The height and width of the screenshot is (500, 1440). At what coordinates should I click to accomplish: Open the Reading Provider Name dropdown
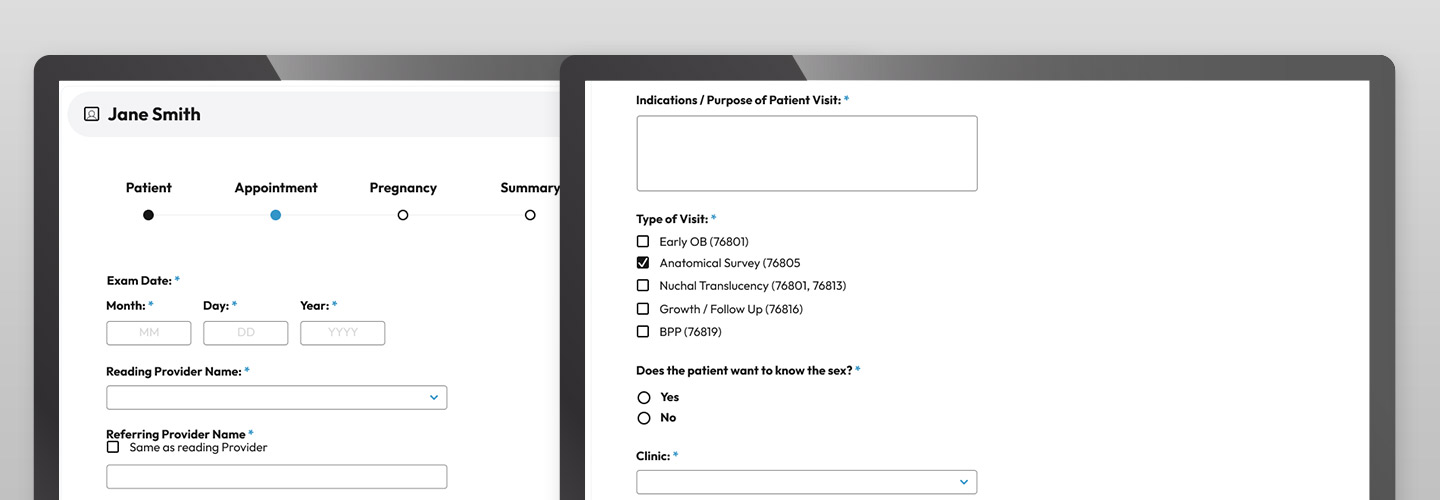click(x=276, y=397)
